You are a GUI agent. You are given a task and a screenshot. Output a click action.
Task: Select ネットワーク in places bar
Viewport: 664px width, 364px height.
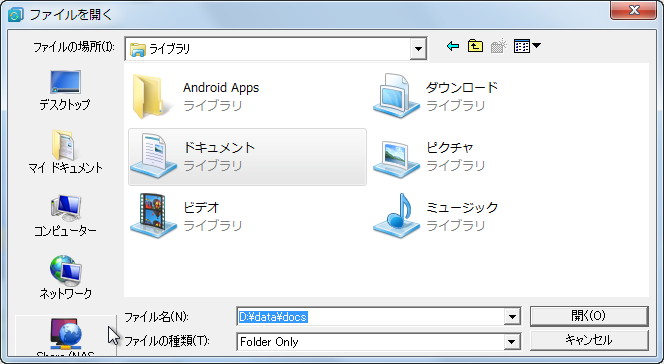[65, 277]
